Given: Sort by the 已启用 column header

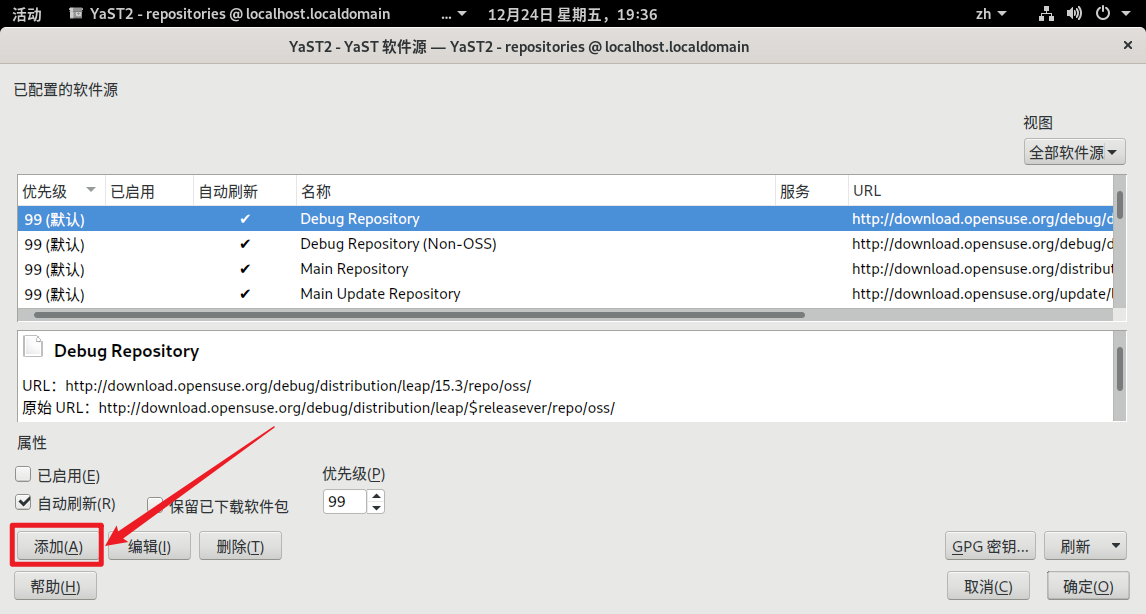Looking at the screenshot, I should click(149, 192).
